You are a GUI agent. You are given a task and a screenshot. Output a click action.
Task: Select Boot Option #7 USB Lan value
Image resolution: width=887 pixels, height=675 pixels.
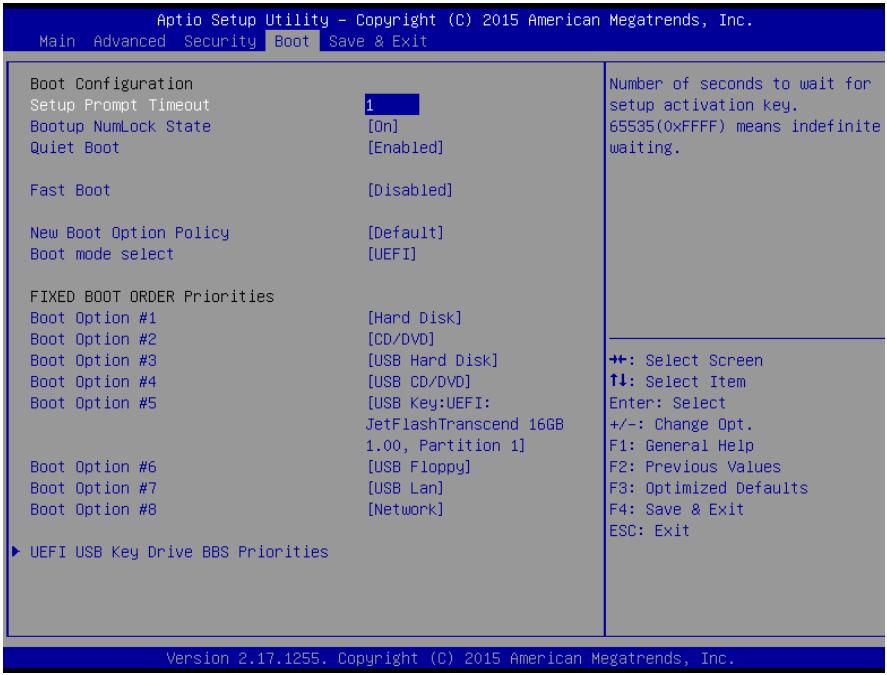[406, 488]
